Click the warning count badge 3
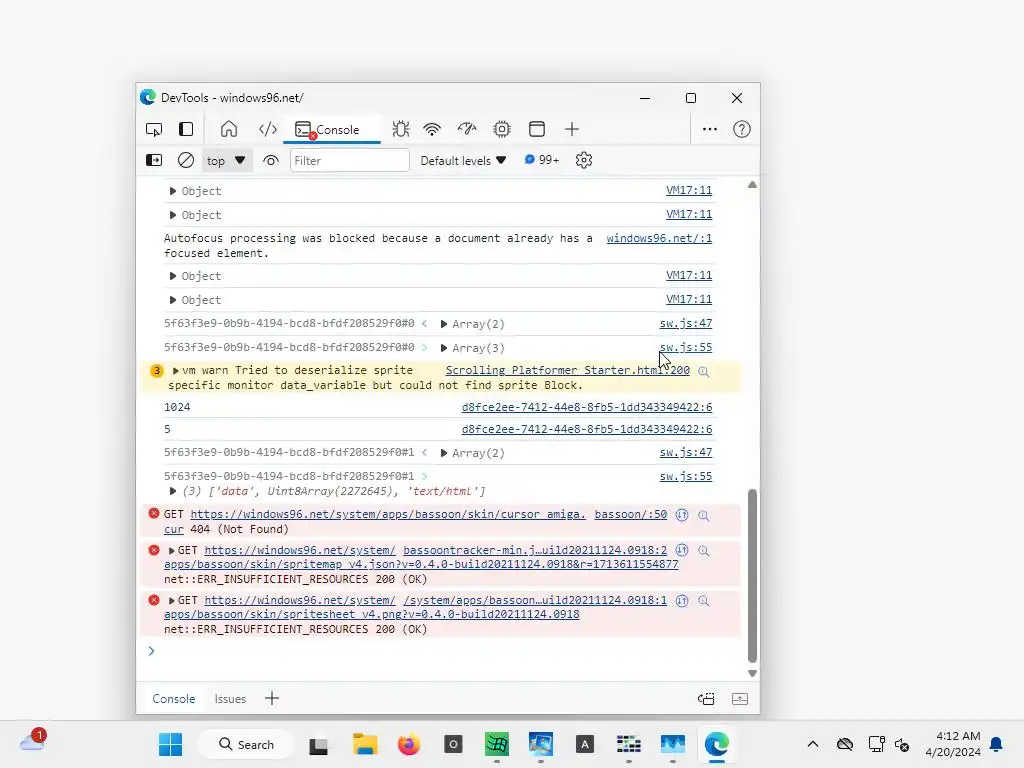1024x768 pixels. point(157,371)
